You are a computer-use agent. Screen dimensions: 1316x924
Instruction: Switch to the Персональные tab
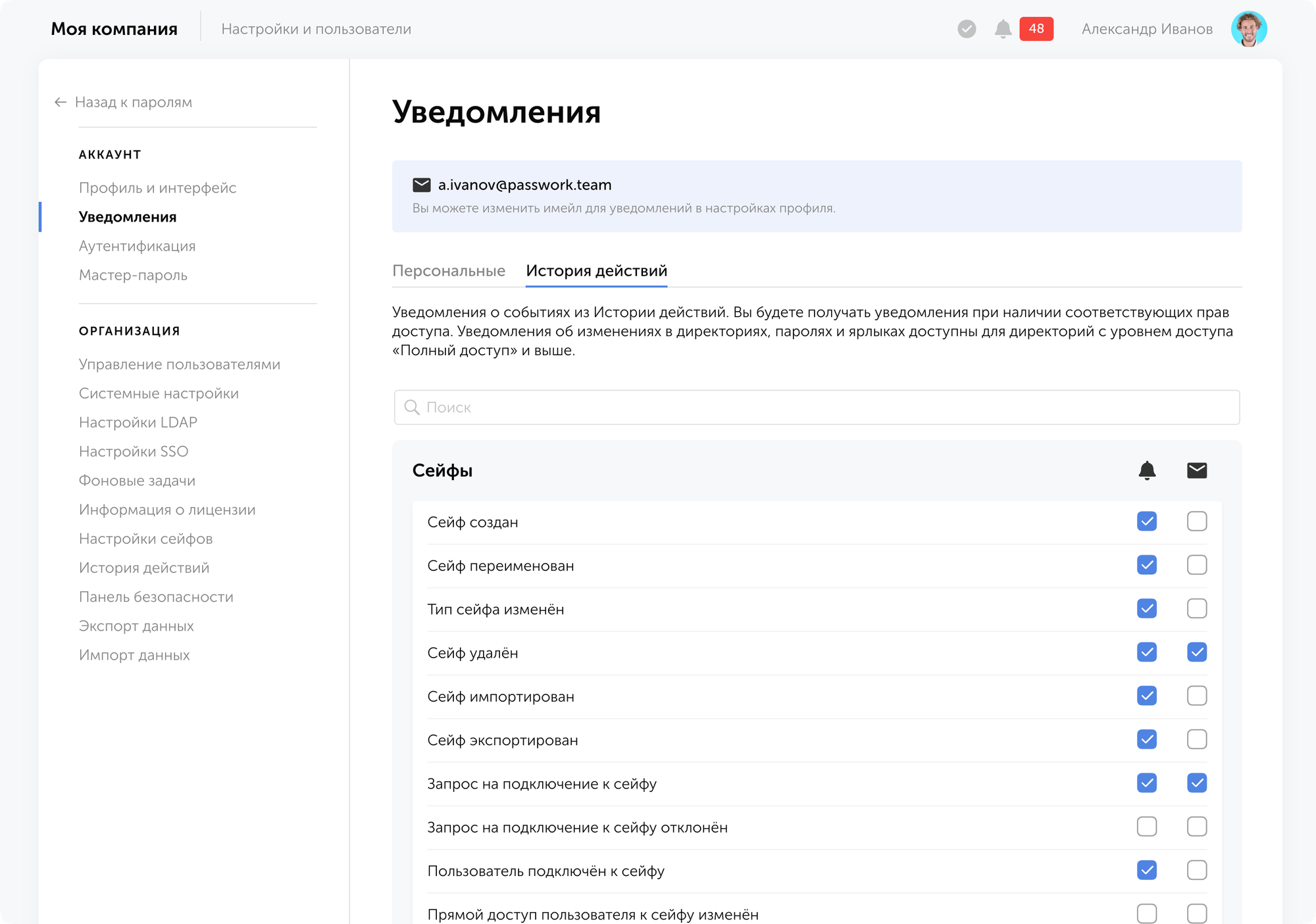click(x=449, y=271)
